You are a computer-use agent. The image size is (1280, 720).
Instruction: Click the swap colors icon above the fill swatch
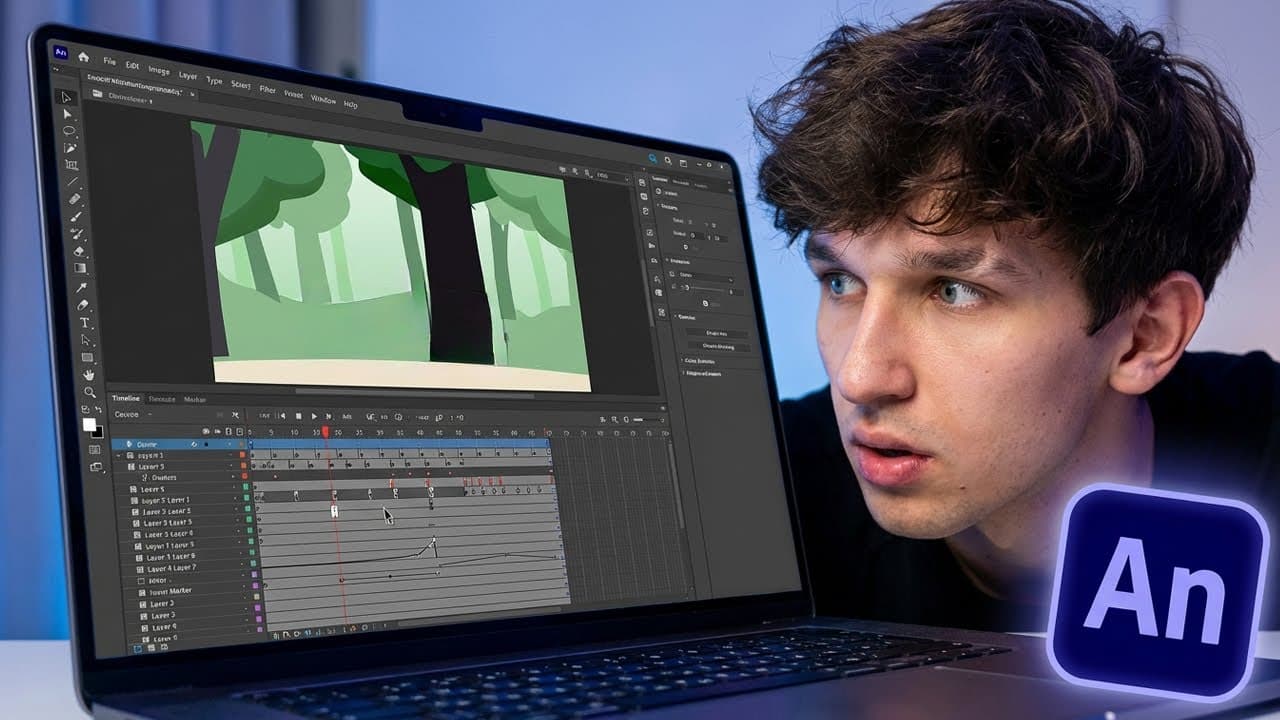click(x=98, y=411)
